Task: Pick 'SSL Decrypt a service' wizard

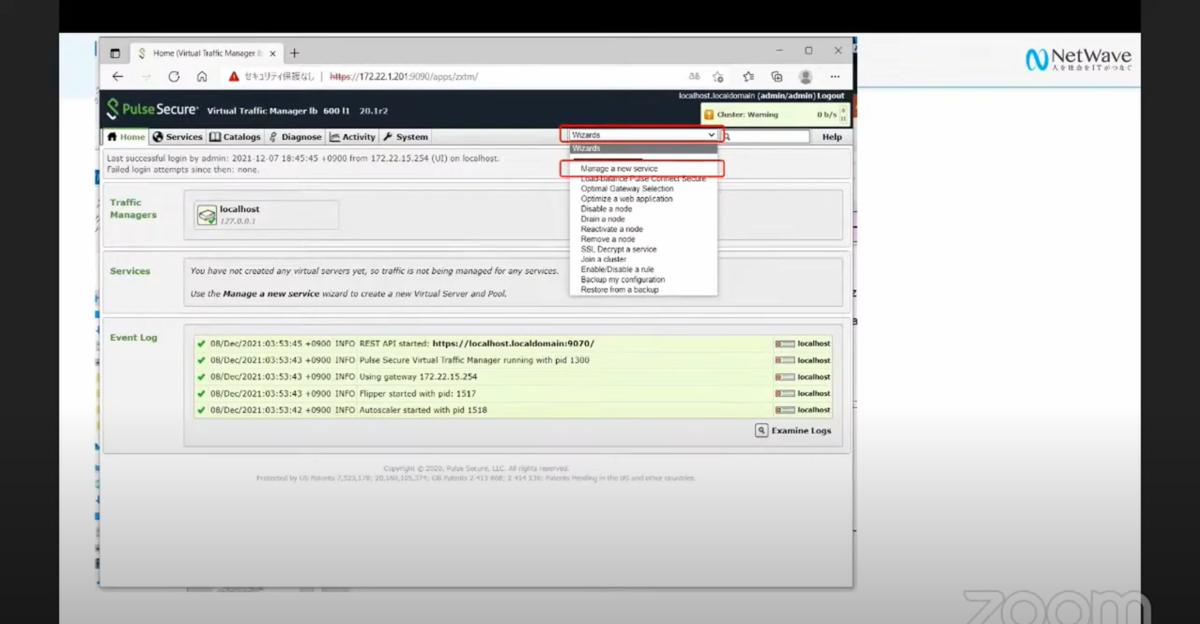Action: pyautogui.click(x=618, y=249)
